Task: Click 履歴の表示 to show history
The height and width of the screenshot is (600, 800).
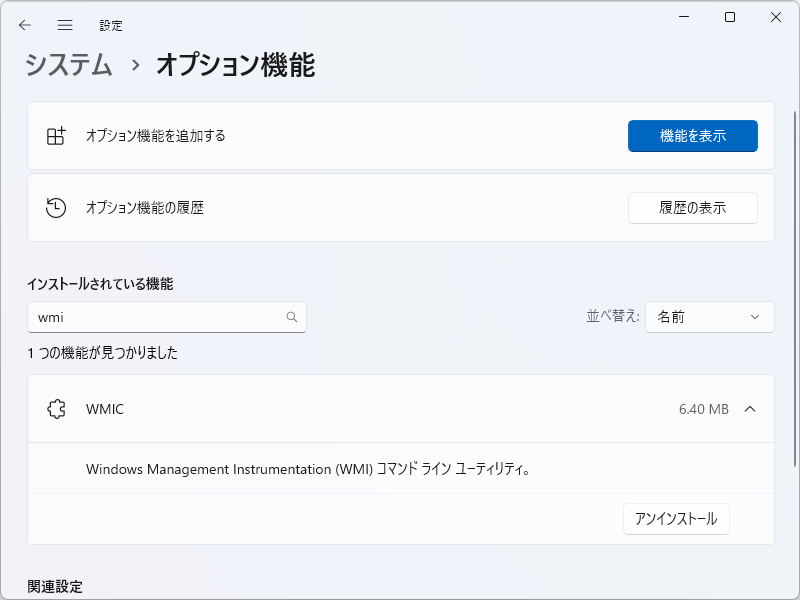Action: pyautogui.click(x=692, y=207)
